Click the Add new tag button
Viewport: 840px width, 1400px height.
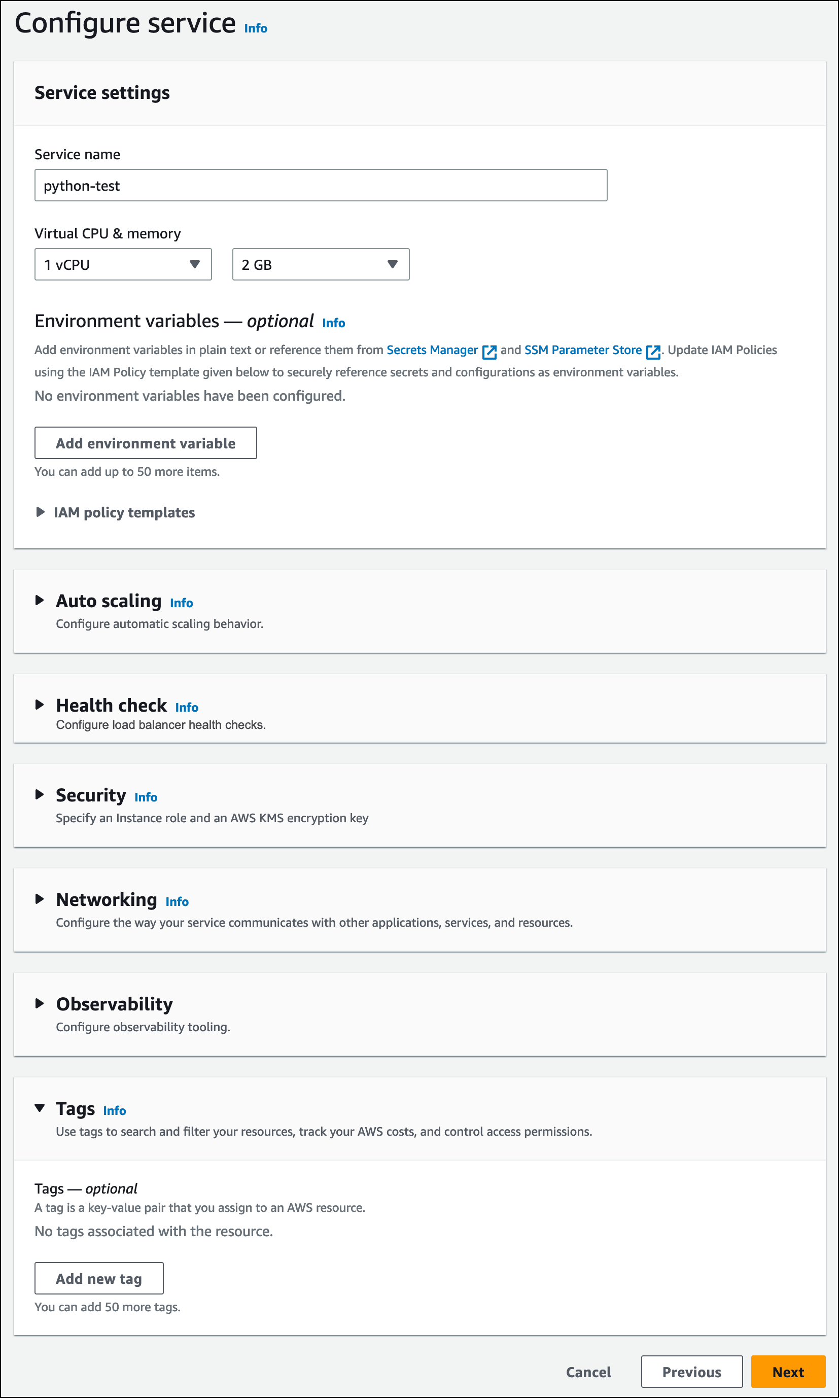tap(98, 1278)
